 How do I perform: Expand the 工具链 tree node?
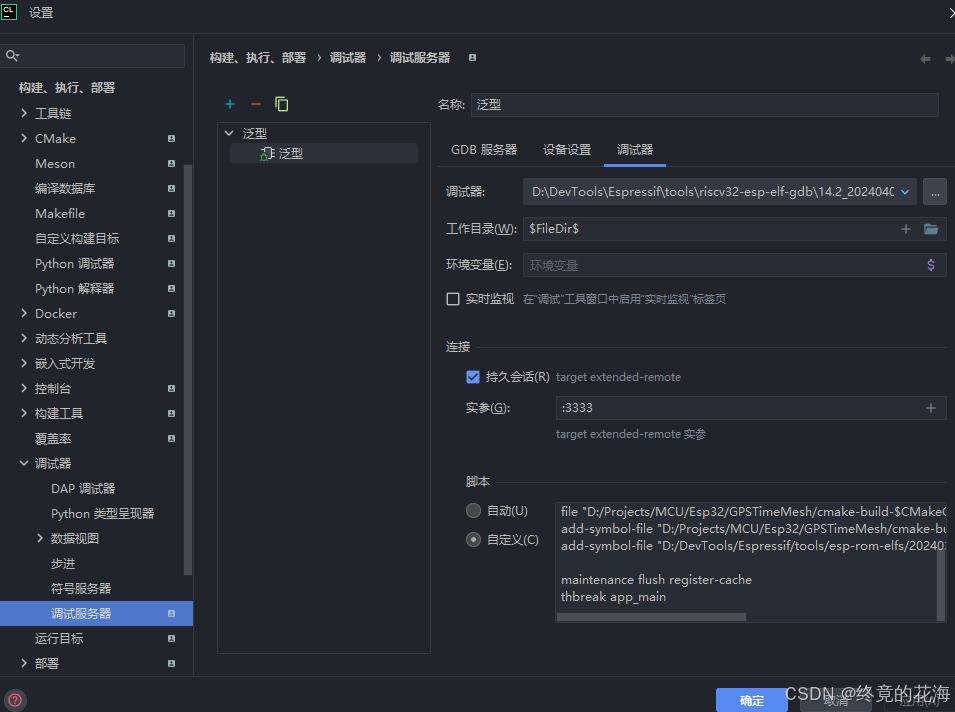[x=24, y=113]
